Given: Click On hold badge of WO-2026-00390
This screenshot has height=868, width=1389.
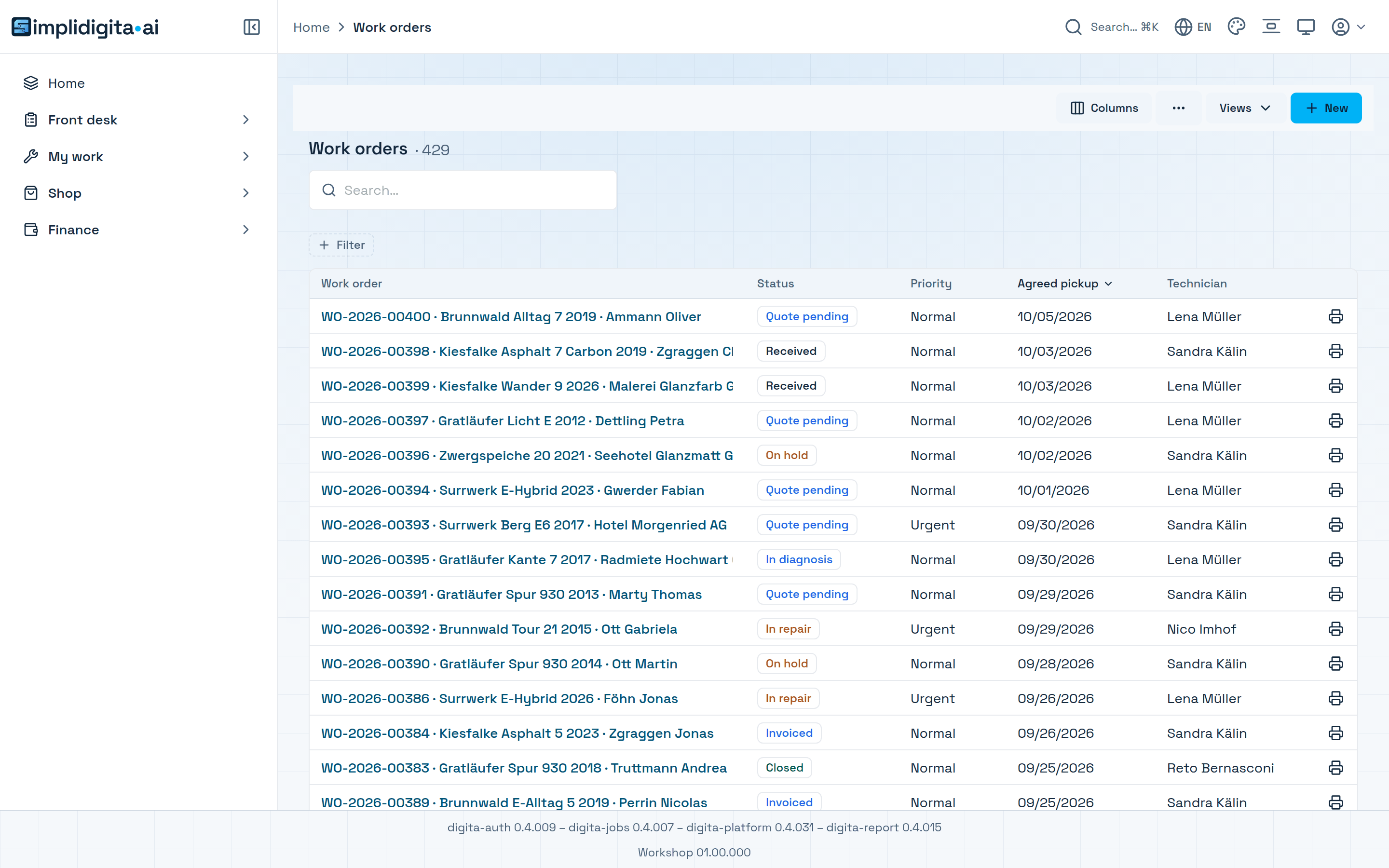Looking at the screenshot, I should [x=786, y=664].
